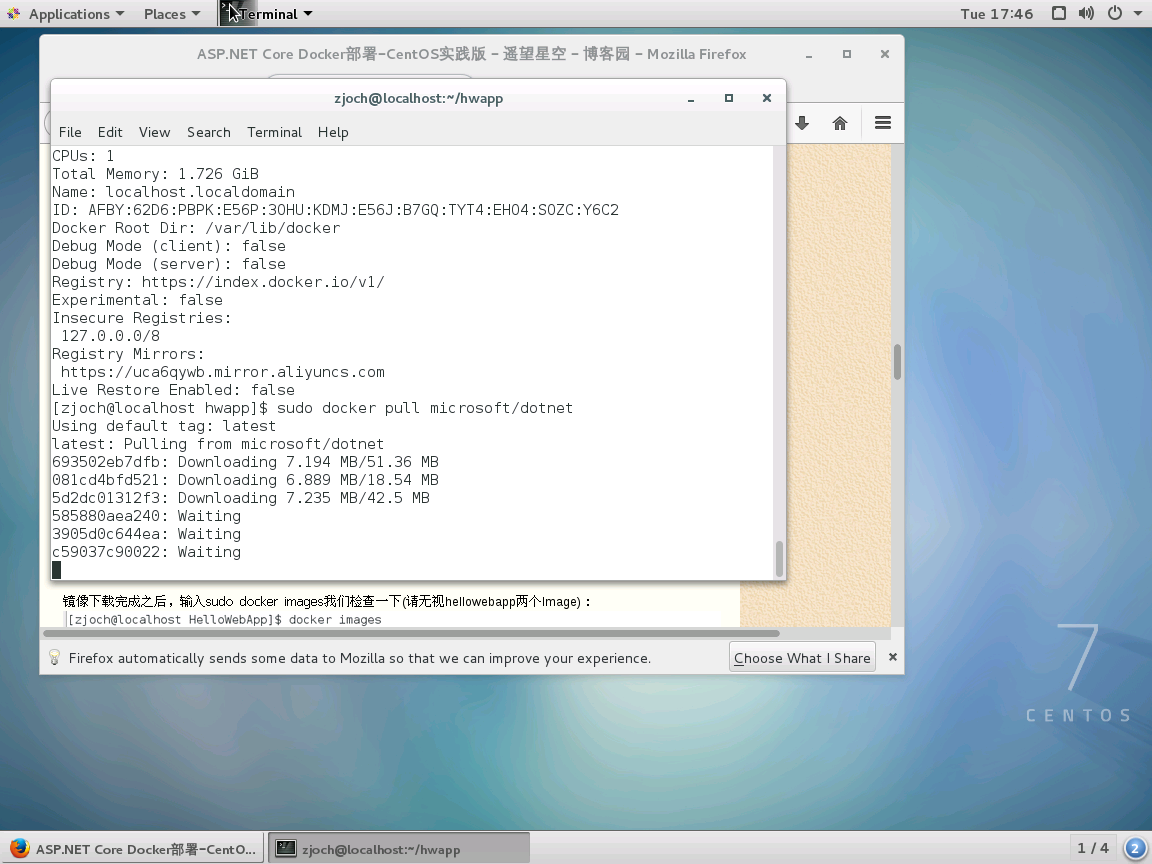Click the clock showing Tue 17:46
The width and height of the screenshot is (1152, 864).
pos(996,14)
